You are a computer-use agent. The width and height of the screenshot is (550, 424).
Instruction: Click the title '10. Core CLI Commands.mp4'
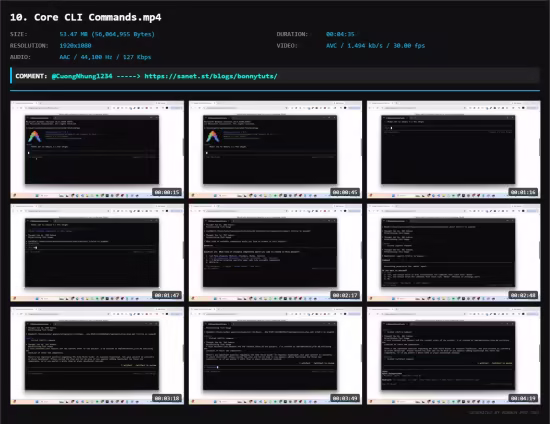pyautogui.click(x=86, y=17)
